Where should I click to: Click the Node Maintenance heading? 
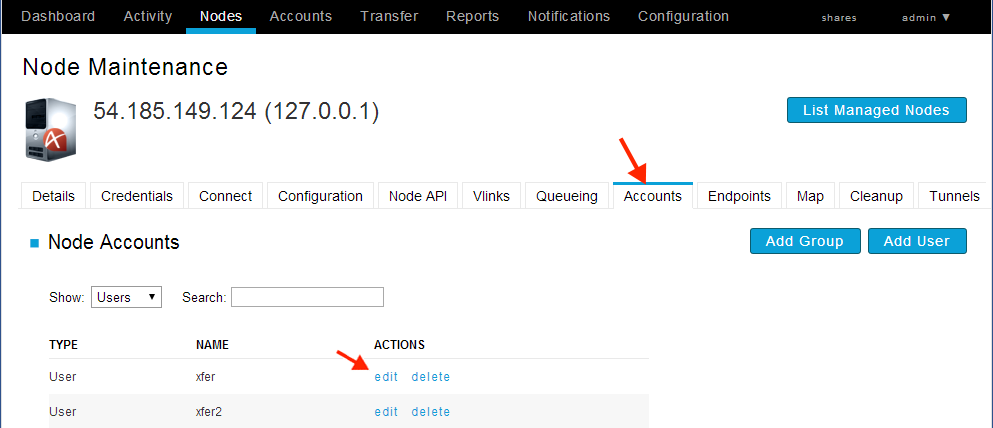(x=125, y=66)
